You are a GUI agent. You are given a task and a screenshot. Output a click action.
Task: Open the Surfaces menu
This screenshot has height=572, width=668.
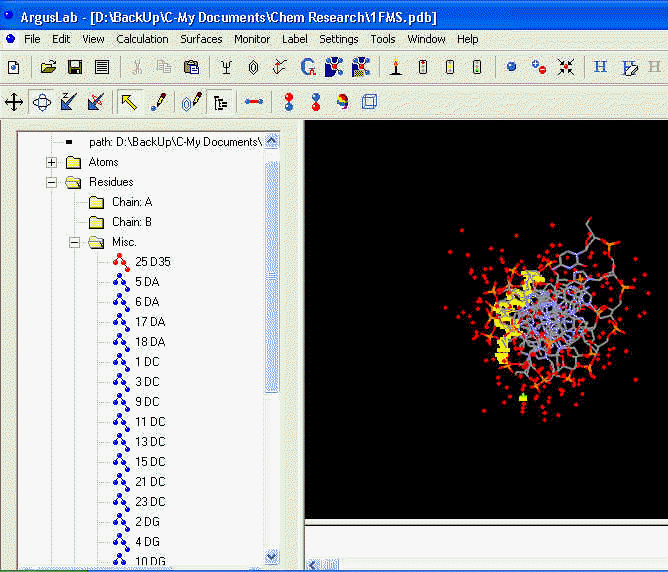[201, 39]
